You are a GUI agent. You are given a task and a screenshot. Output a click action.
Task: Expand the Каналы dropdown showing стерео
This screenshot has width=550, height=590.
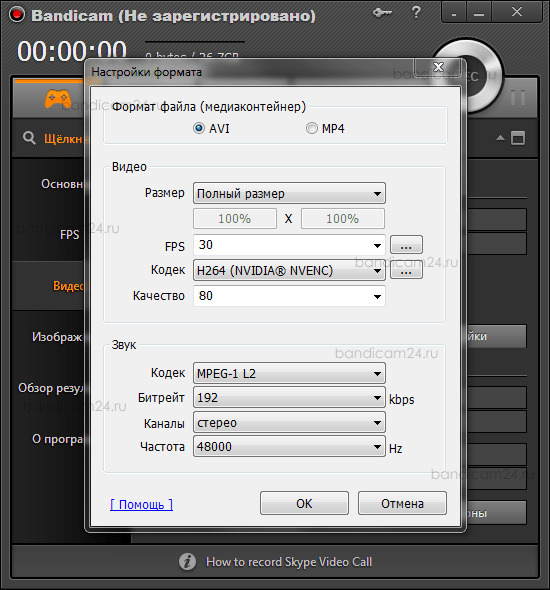tap(289, 423)
